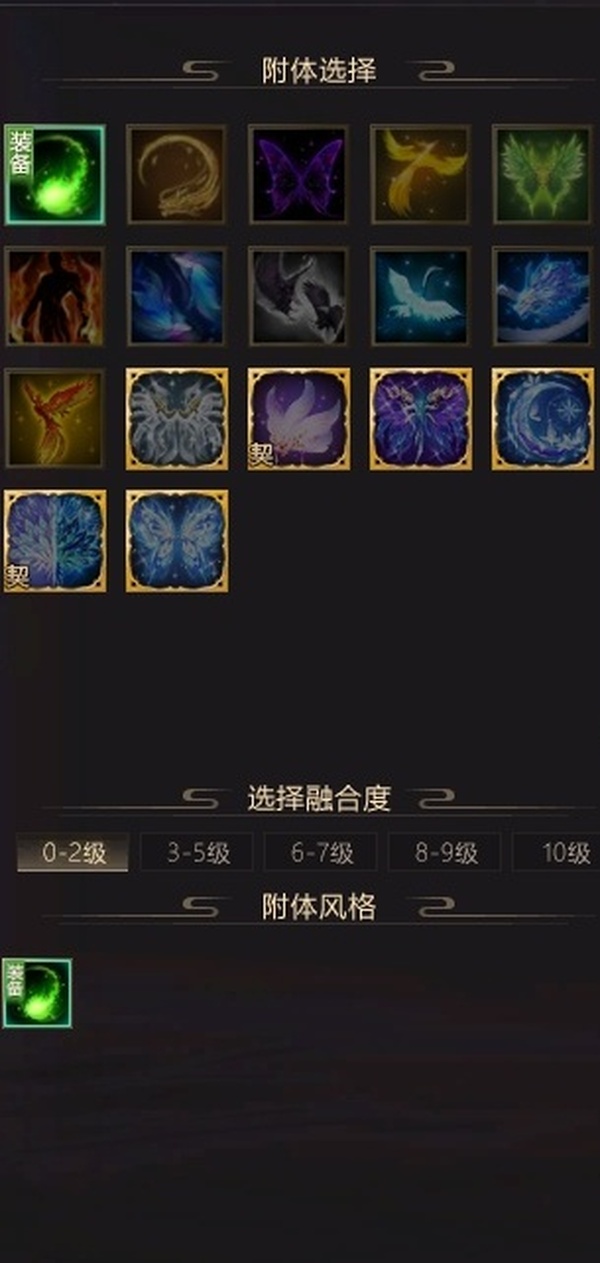Pick the black crows attachment icon
The height and width of the screenshot is (1263, 600).
pos(298,296)
